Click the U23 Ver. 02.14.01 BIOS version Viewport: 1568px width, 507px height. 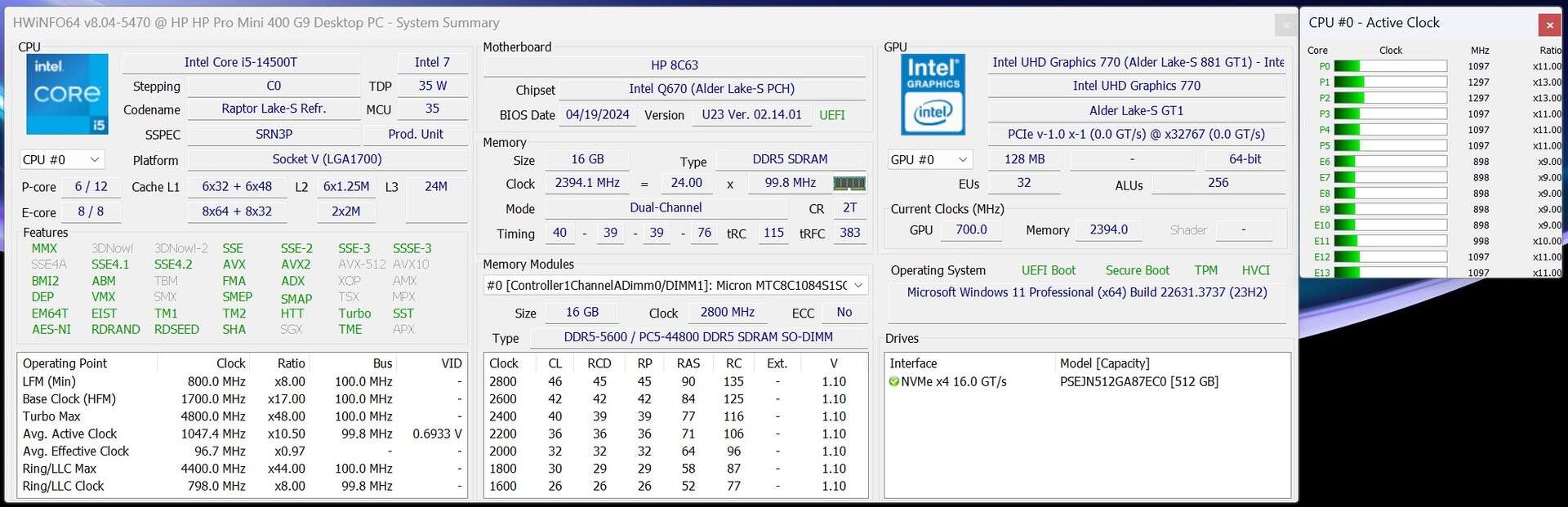coord(751,115)
